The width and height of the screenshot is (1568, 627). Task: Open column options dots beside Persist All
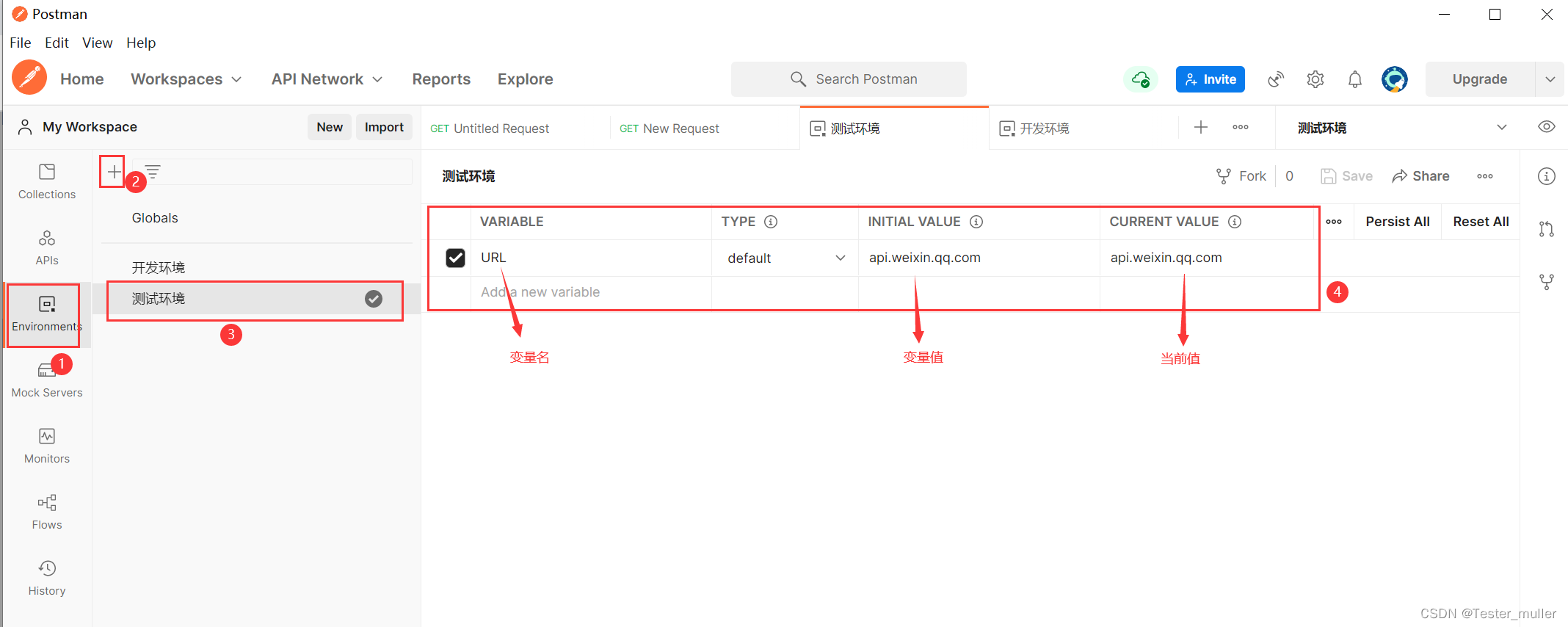1334,222
